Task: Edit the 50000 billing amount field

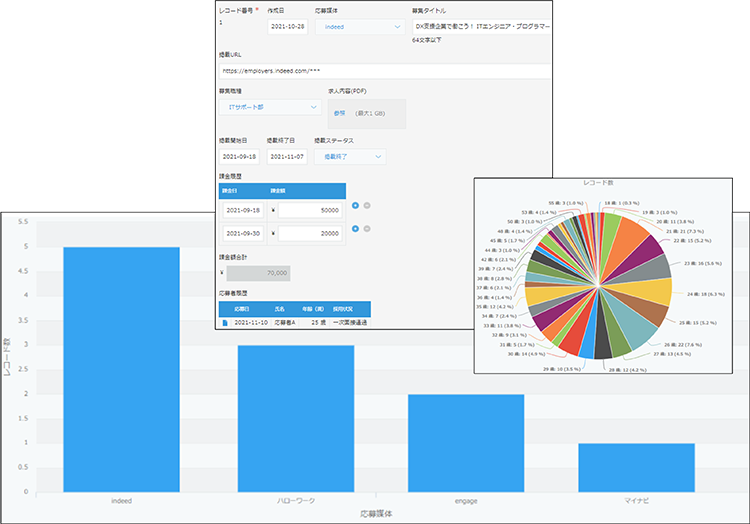Action: coord(310,210)
